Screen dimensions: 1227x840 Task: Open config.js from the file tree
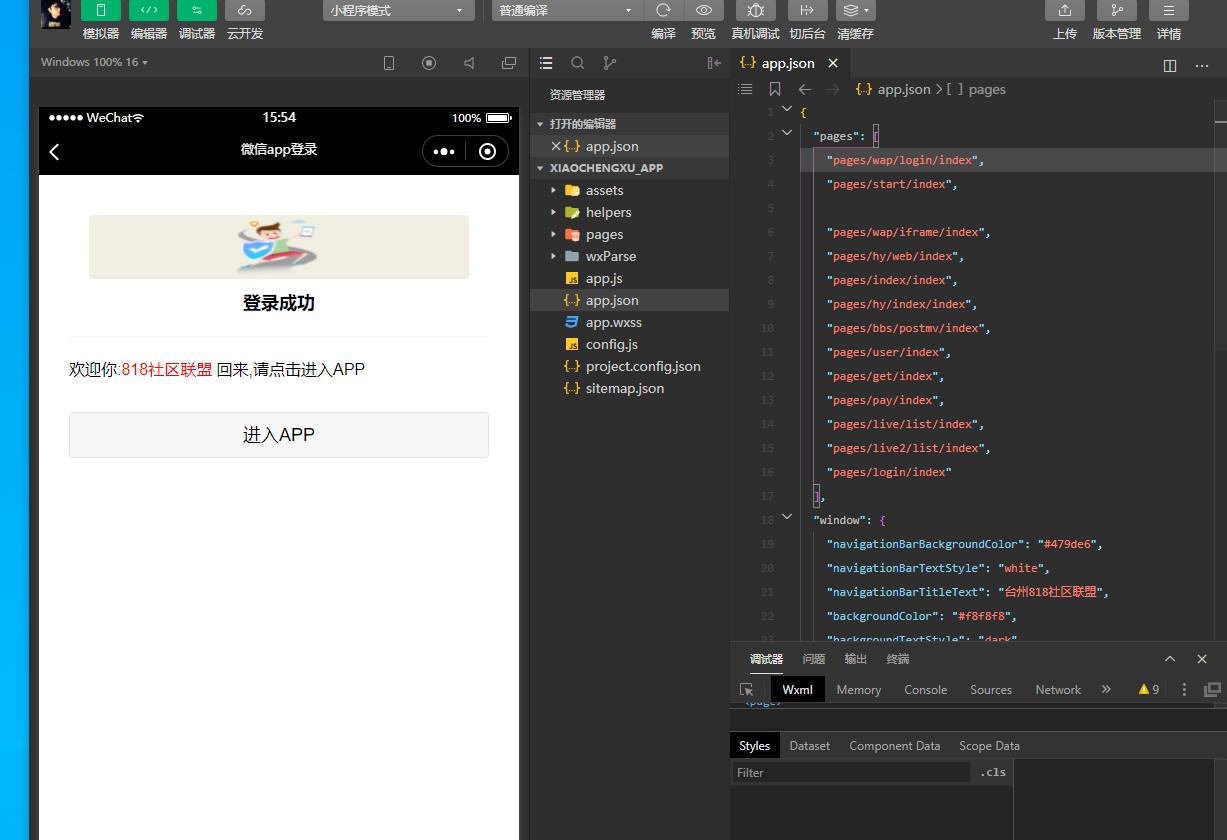[611, 344]
